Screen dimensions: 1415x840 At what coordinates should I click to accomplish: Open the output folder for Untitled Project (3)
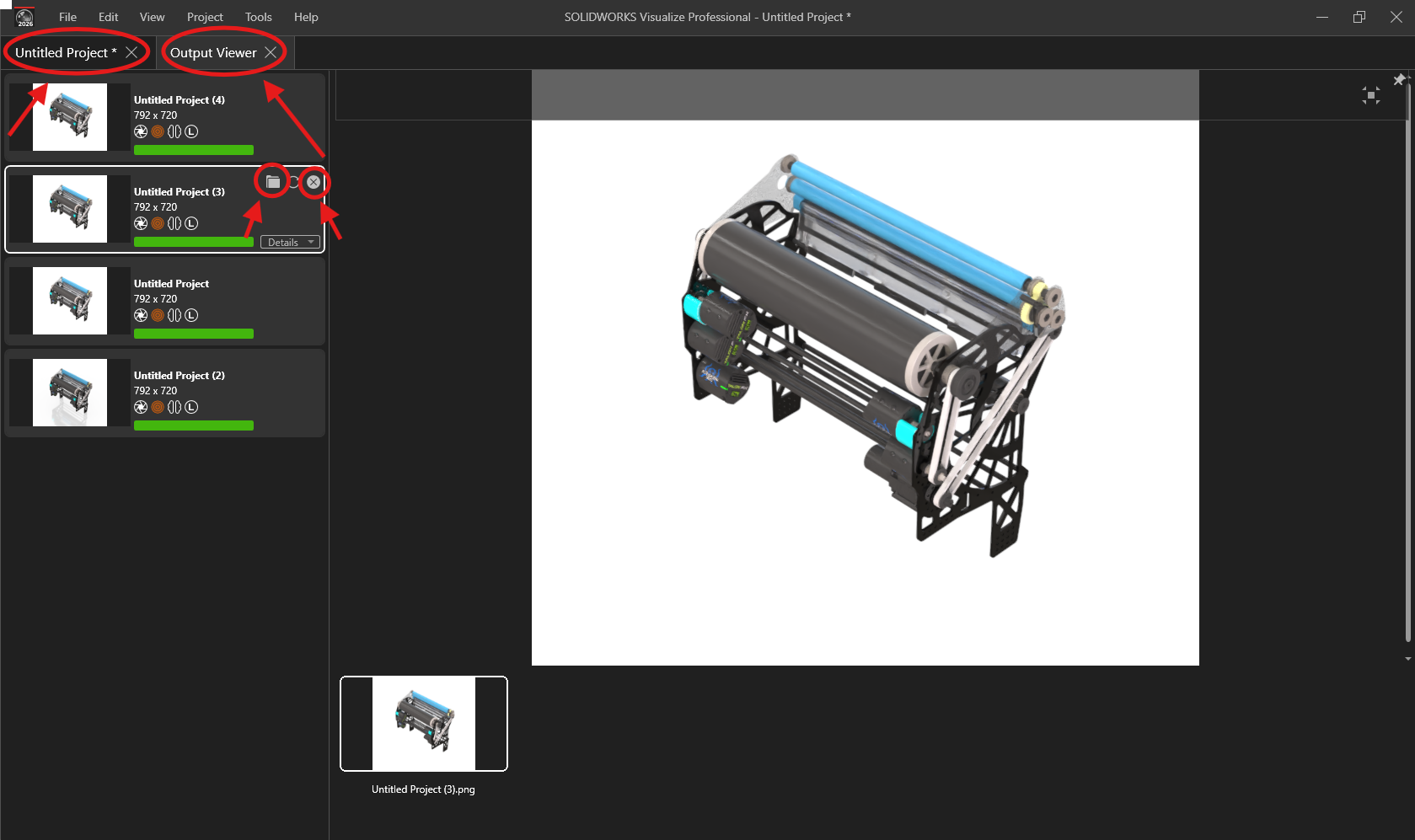pos(273,182)
